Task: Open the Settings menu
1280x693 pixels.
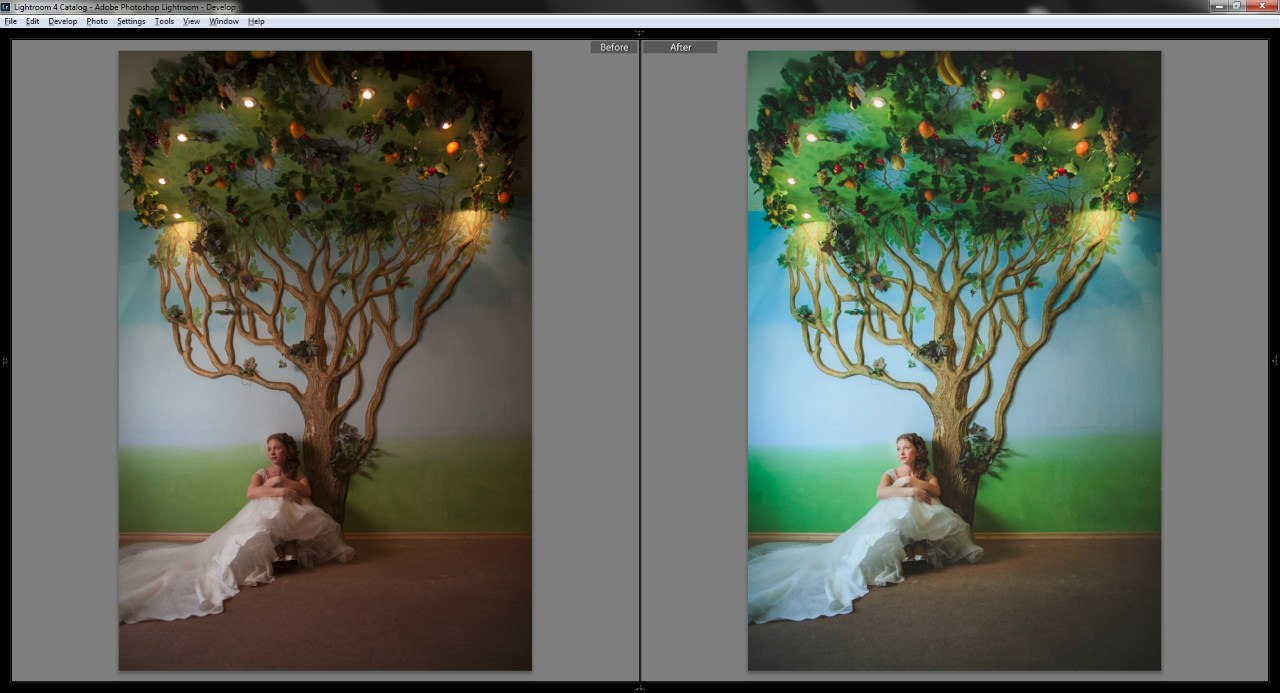Action: point(131,21)
